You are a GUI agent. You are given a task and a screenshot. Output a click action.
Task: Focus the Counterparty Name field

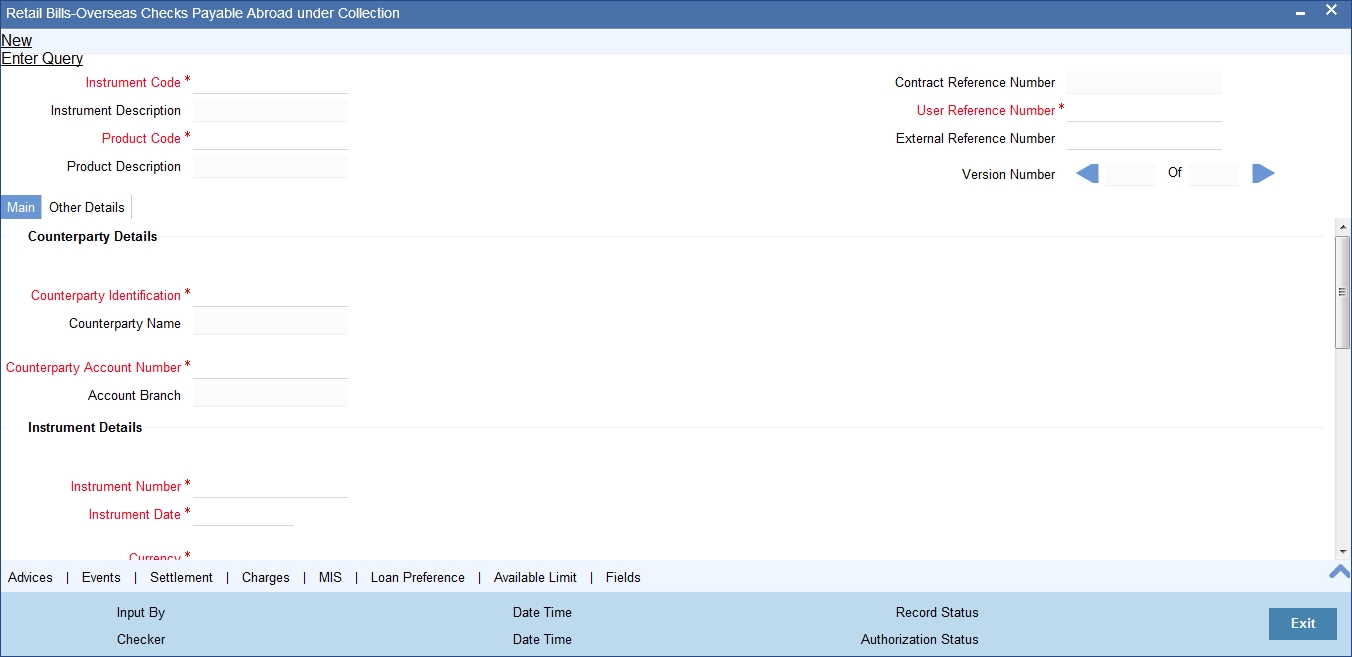pyautogui.click(x=270, y=323)
